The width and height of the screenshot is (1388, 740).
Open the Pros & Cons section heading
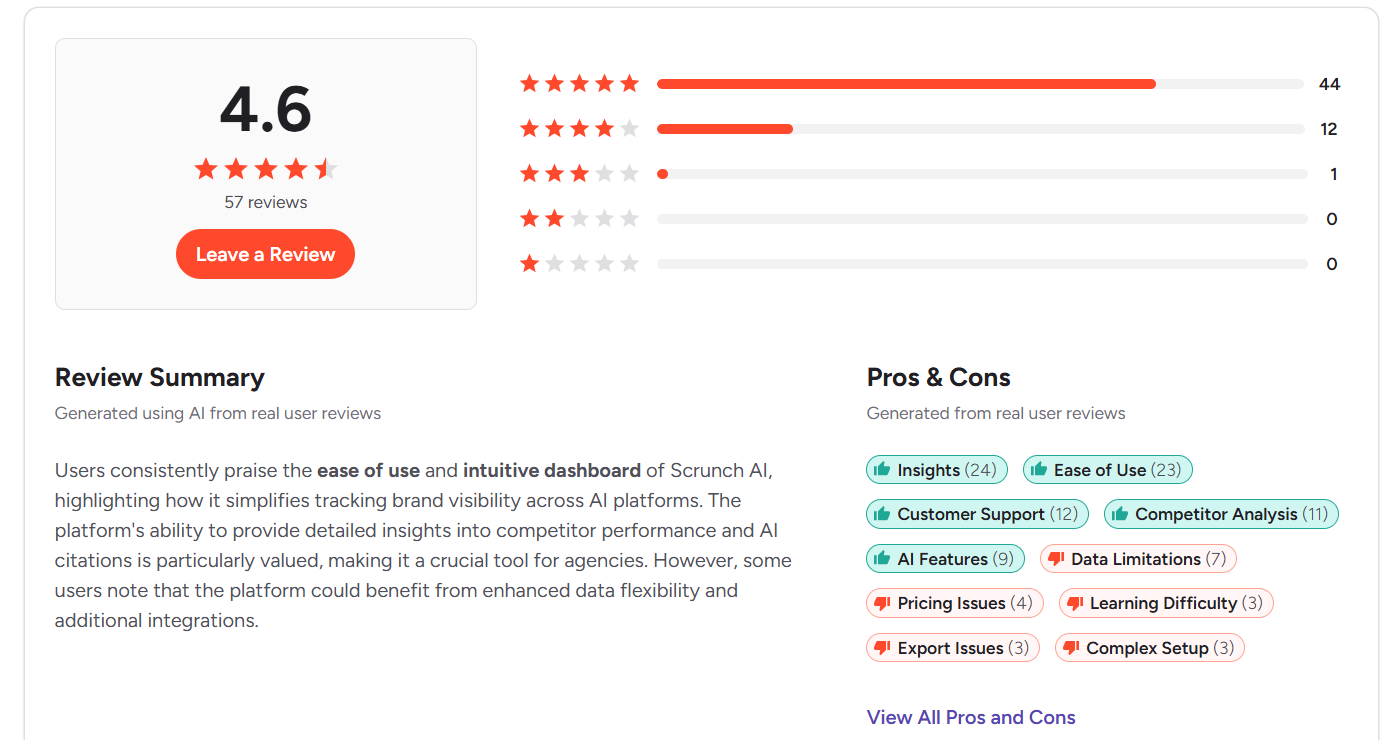point(938,377)
